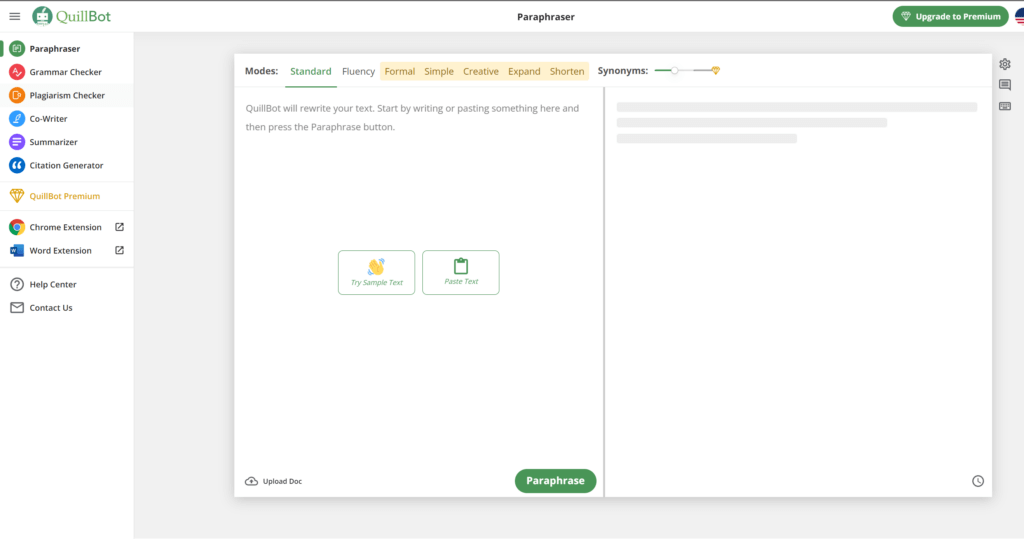
Task: Click the Paraphrase button
Action: click(x=555, y=481)
